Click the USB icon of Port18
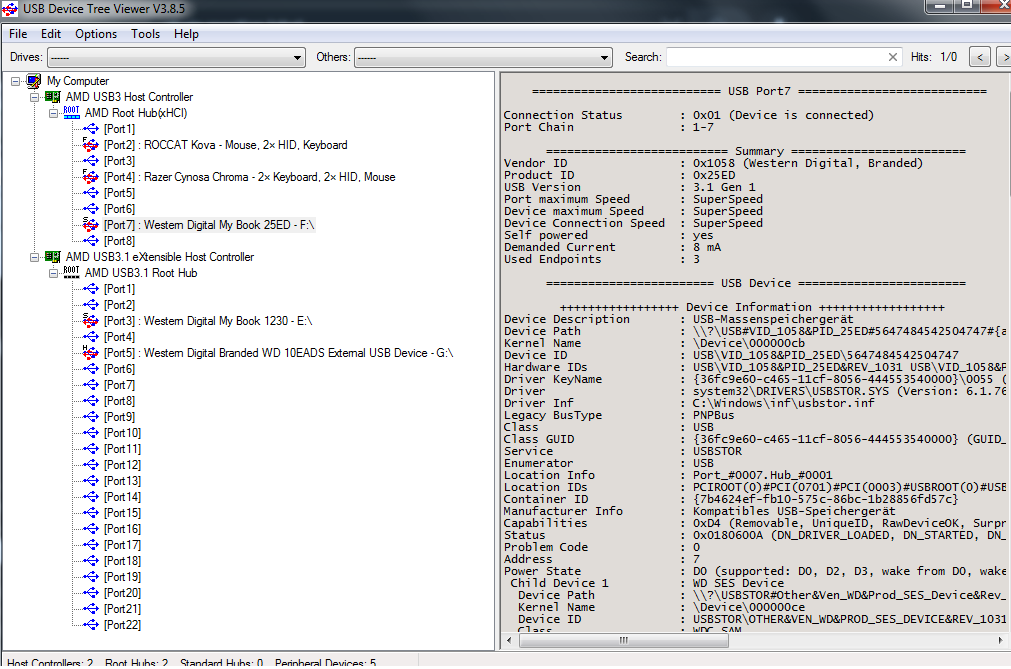The image size is (1011, 669). pos(91,561)
